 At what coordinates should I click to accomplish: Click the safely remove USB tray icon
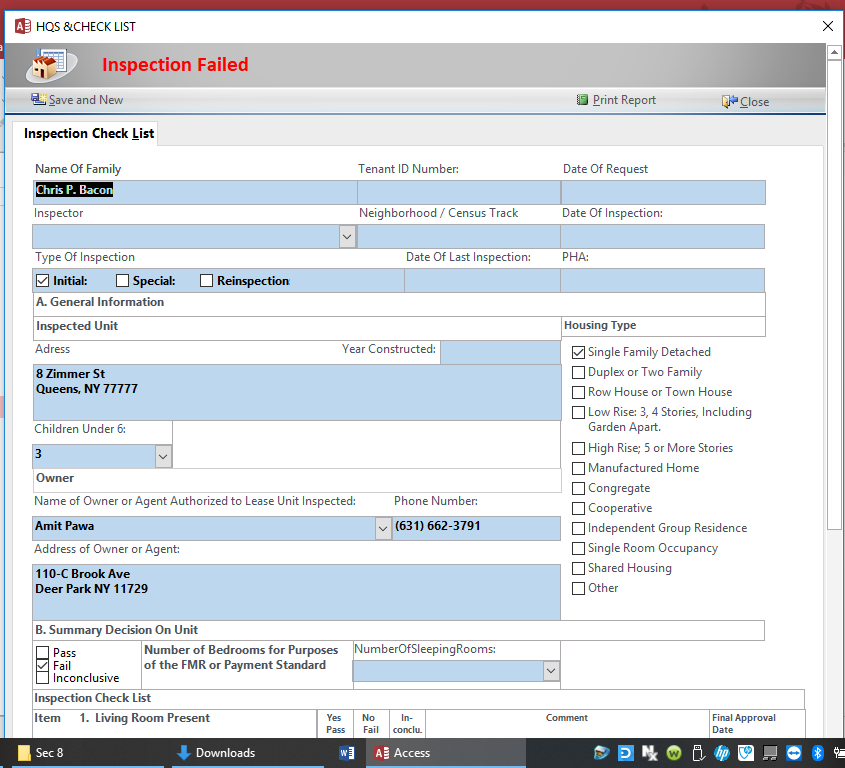tap(698, 752)
